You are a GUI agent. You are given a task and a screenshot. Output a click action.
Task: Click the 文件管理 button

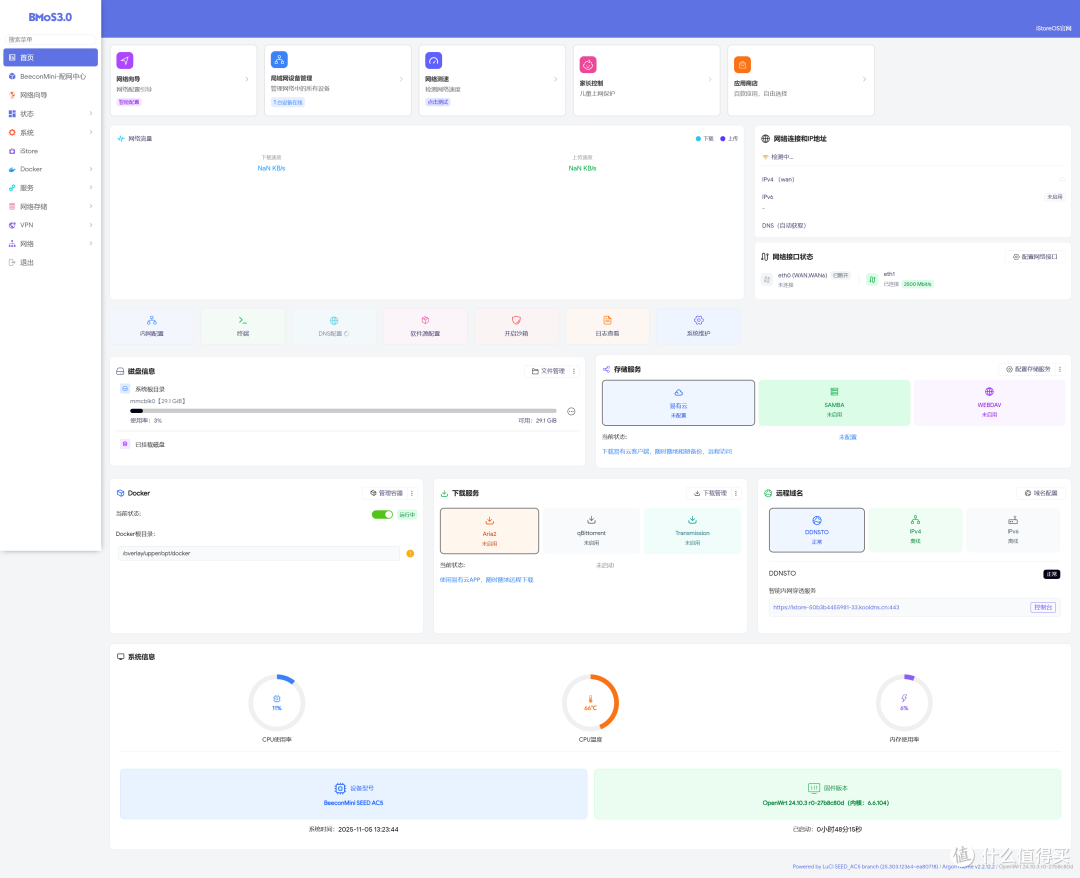(548, 371)
